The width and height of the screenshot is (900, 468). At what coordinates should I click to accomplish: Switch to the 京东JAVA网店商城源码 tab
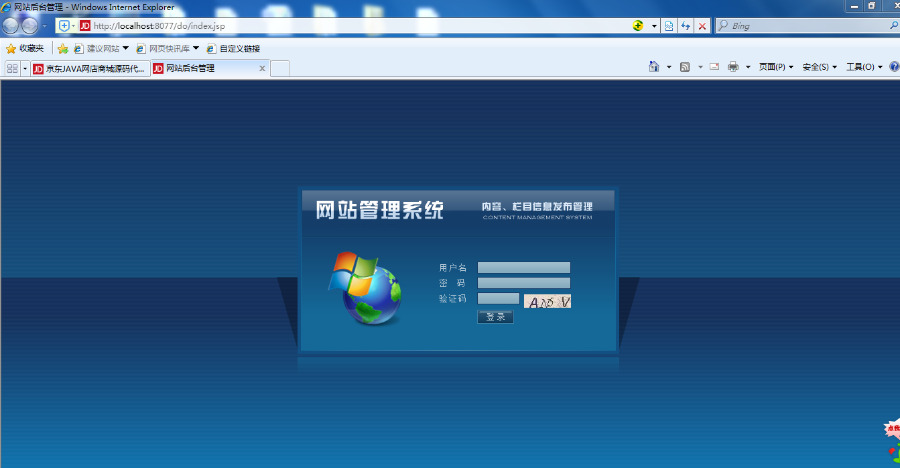91,68
